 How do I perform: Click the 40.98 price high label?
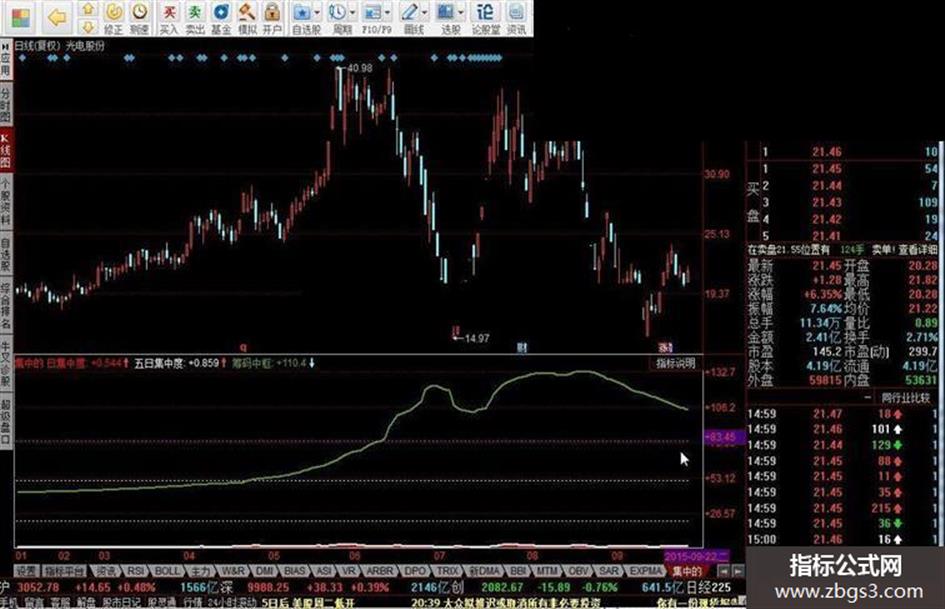(x=360, y=69)
